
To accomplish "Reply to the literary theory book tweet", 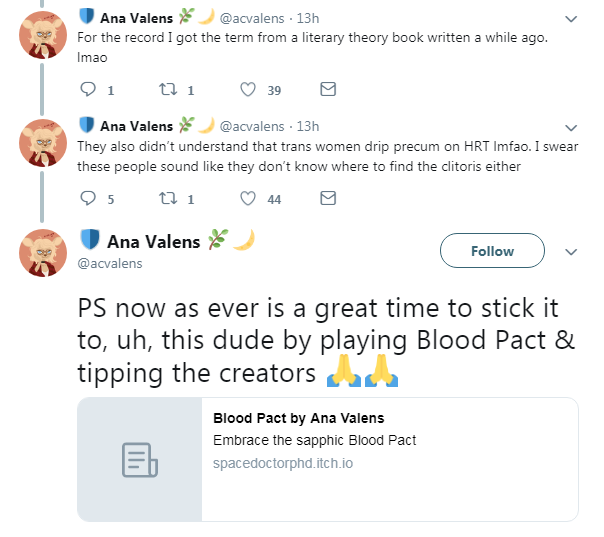I will pos(88,89).
